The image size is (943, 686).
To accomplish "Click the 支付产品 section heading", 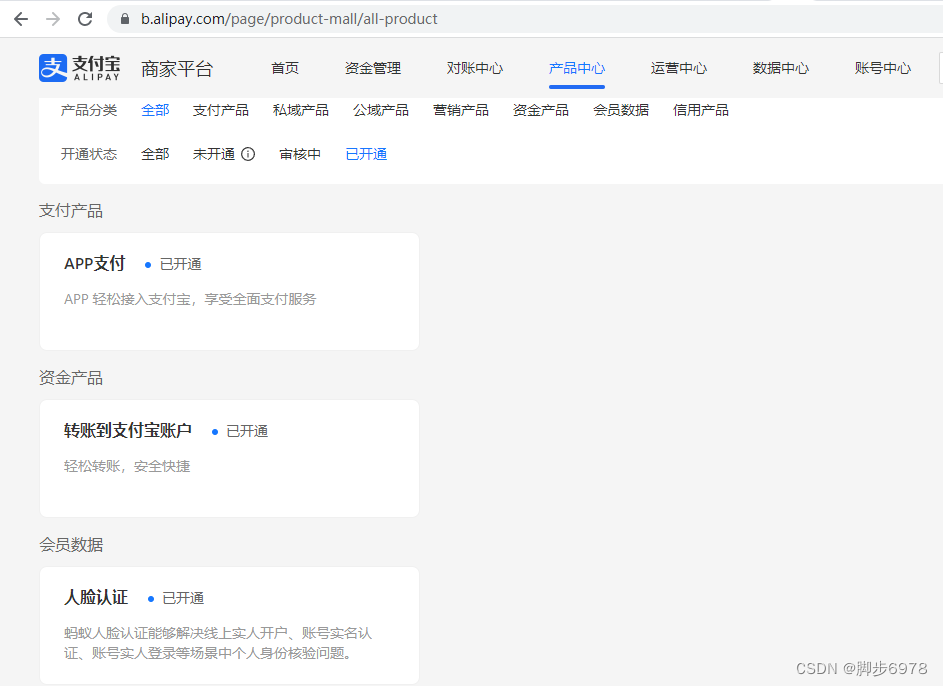I will point(71,211).
